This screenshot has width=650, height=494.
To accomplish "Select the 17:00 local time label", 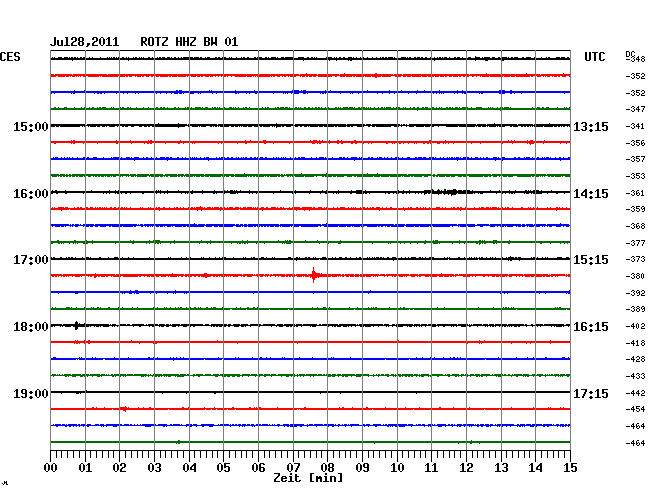I will point(31,260).
